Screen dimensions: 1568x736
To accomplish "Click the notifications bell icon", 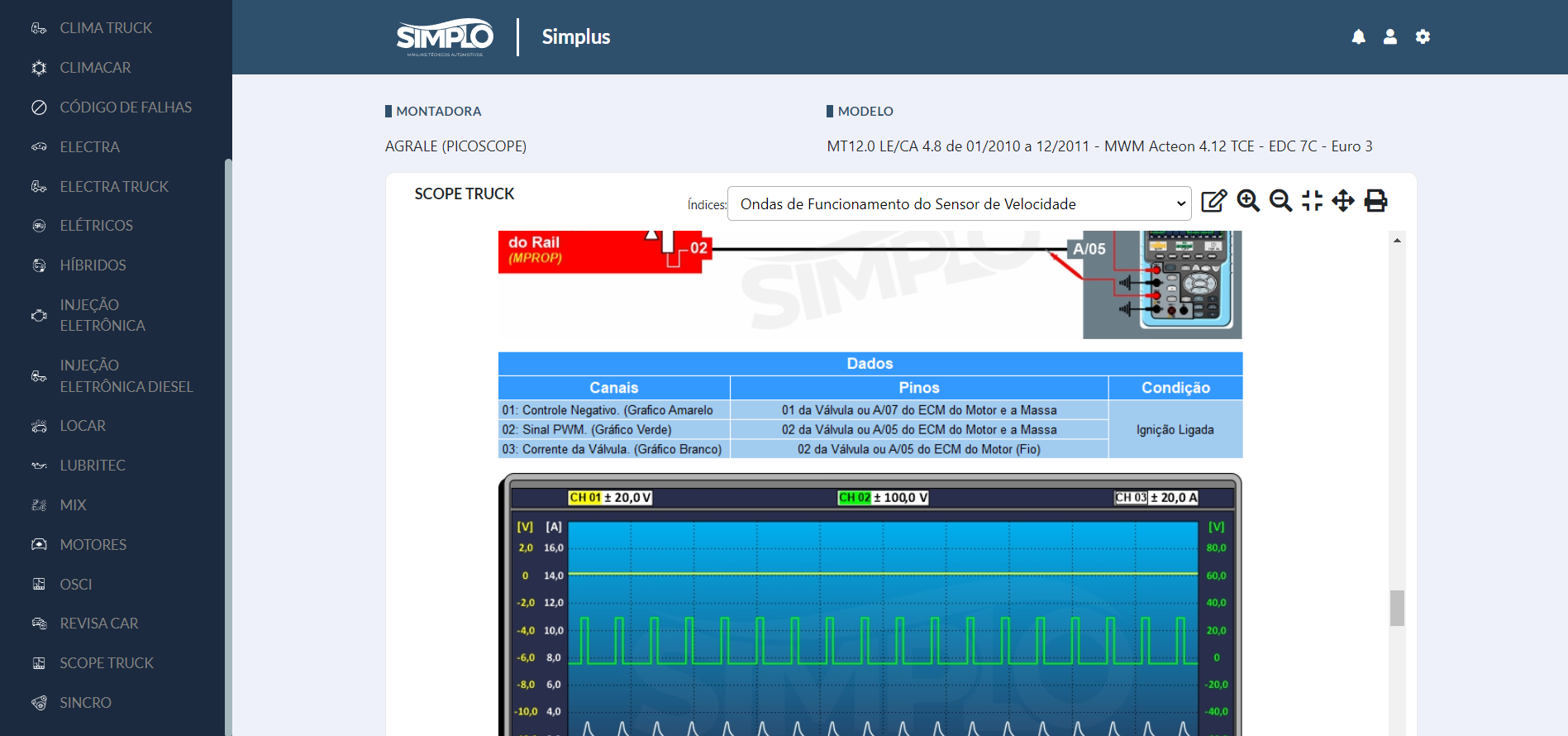I will pos(1358,37).
